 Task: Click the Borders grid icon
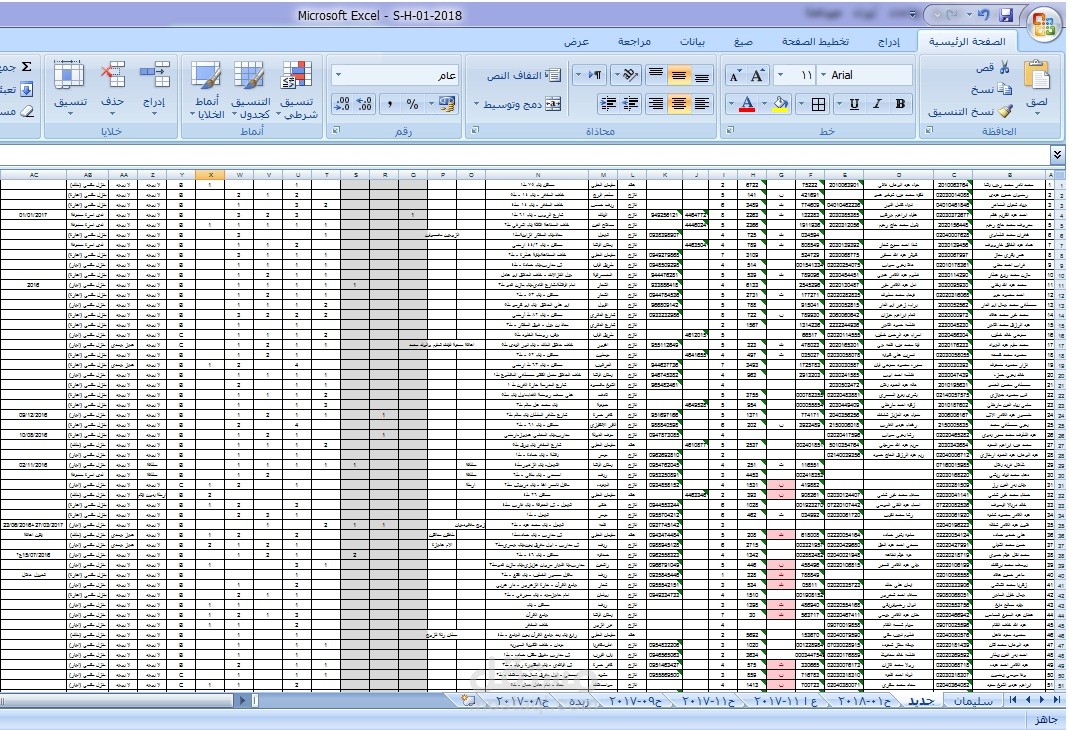coord(819,104)
